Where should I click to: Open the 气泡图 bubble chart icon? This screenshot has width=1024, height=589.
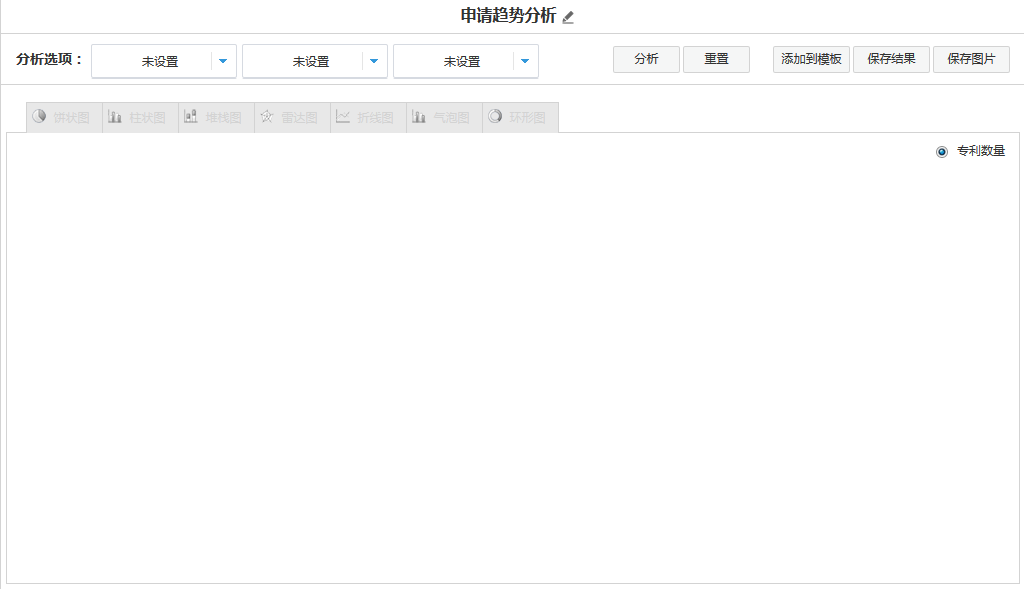click(x=419, y=117)
